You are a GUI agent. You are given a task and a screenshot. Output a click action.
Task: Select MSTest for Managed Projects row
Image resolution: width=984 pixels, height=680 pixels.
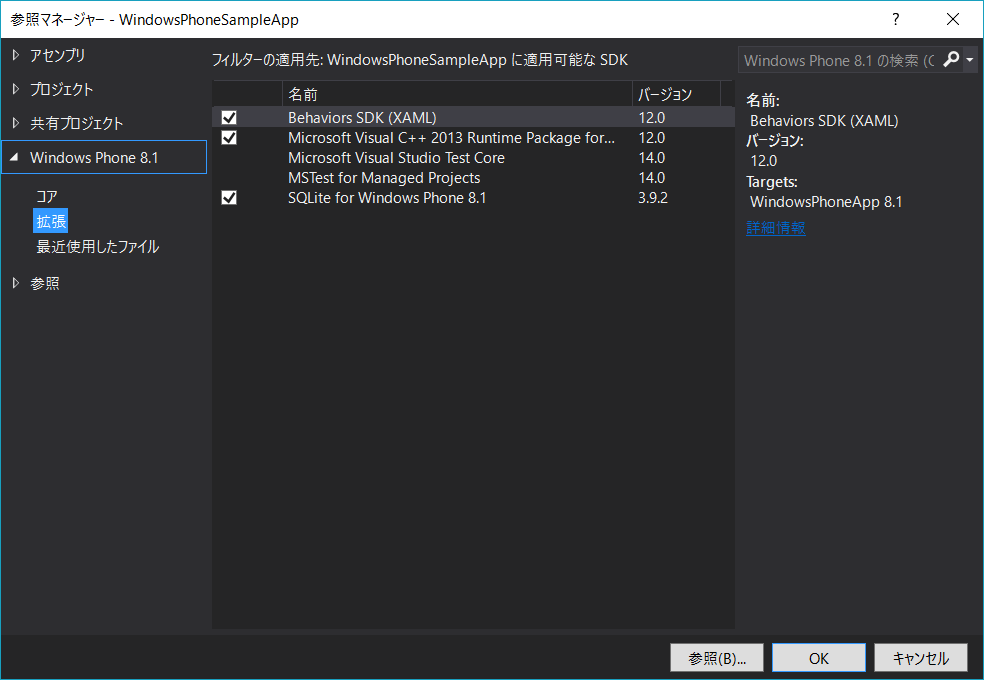[x=474, y=178]
